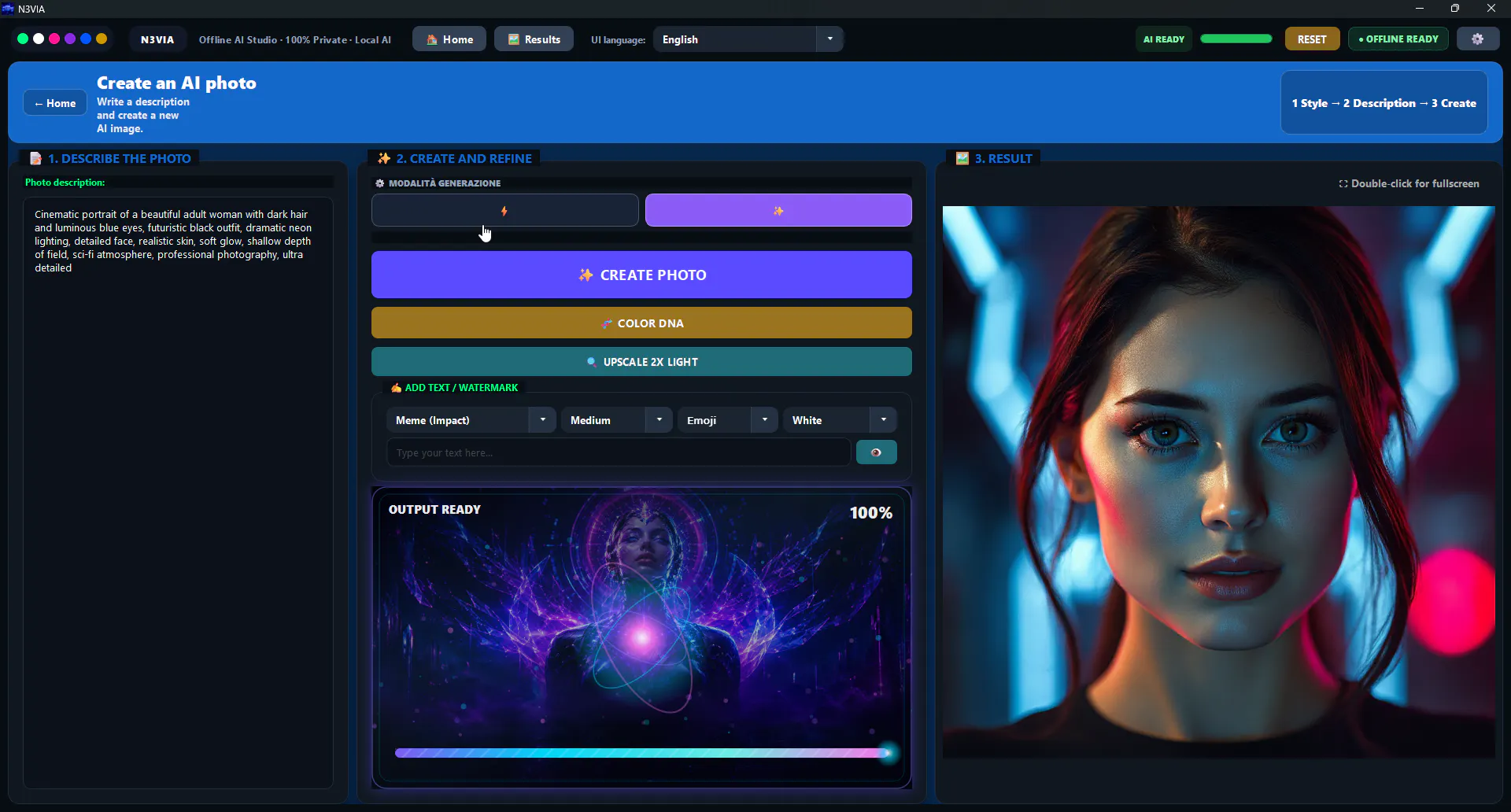Click the N3VIA logo badge

(157, 39)
